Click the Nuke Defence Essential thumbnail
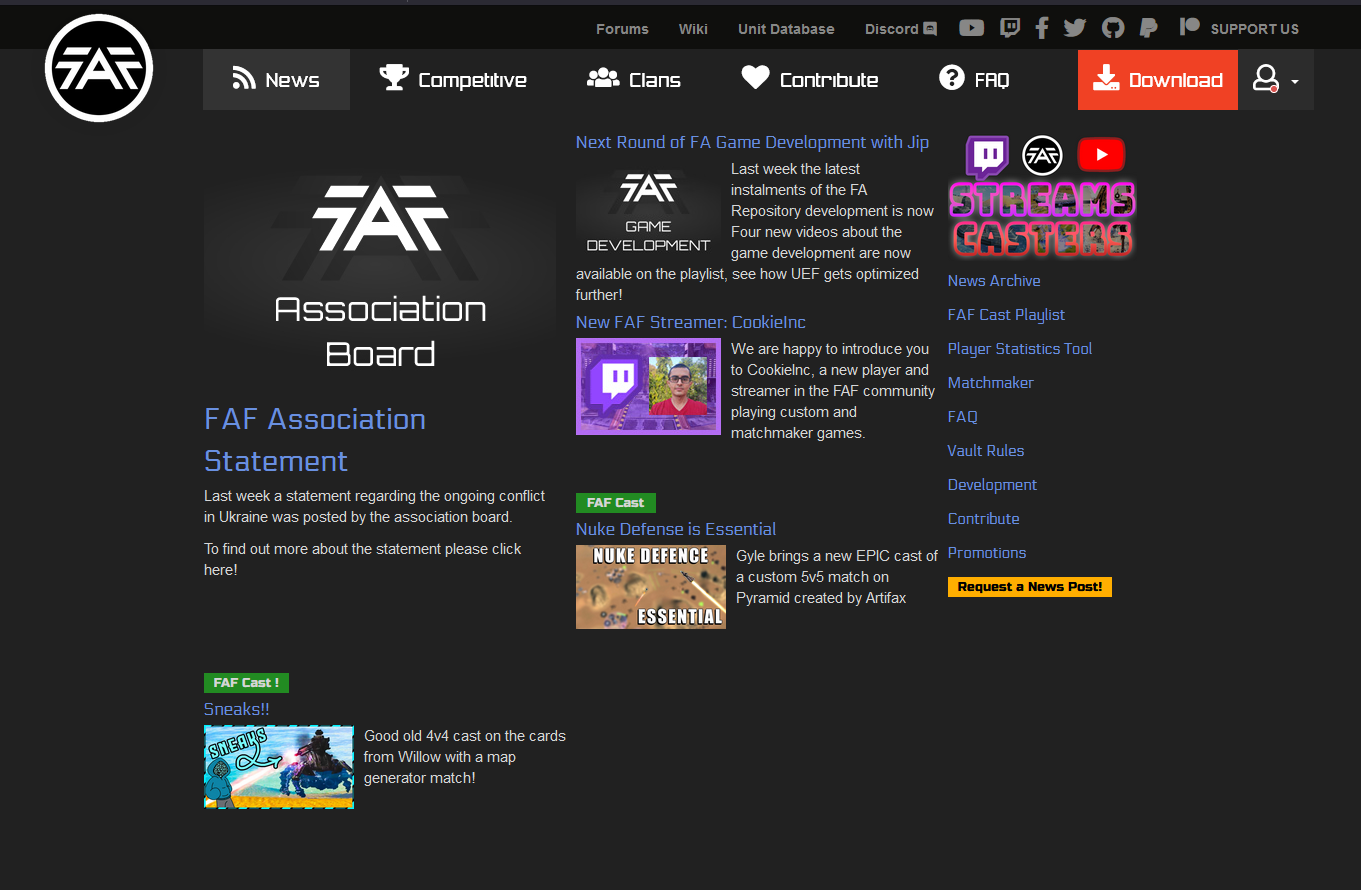 651,587
